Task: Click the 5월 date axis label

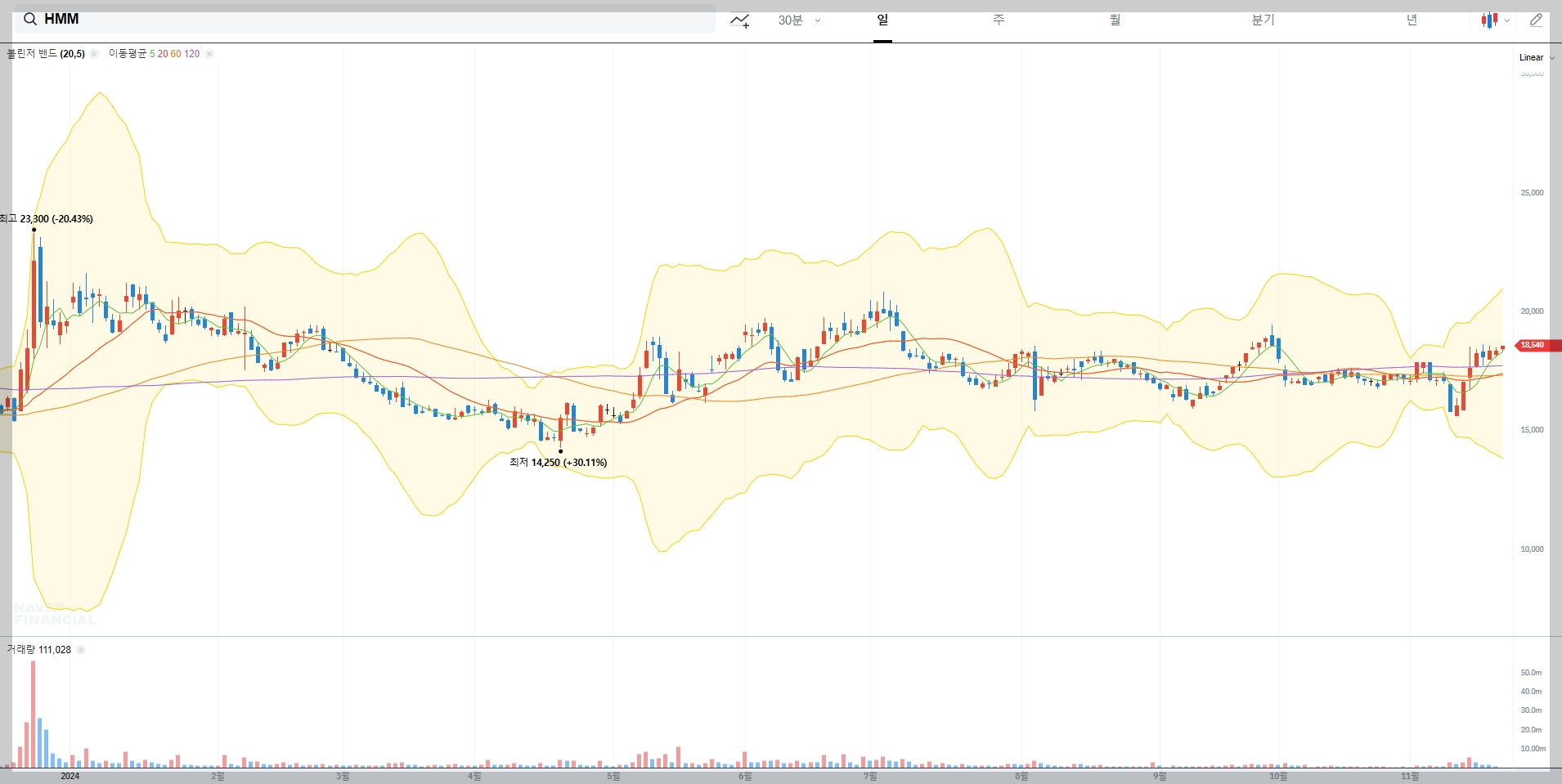Action: (x=613, y=776)
